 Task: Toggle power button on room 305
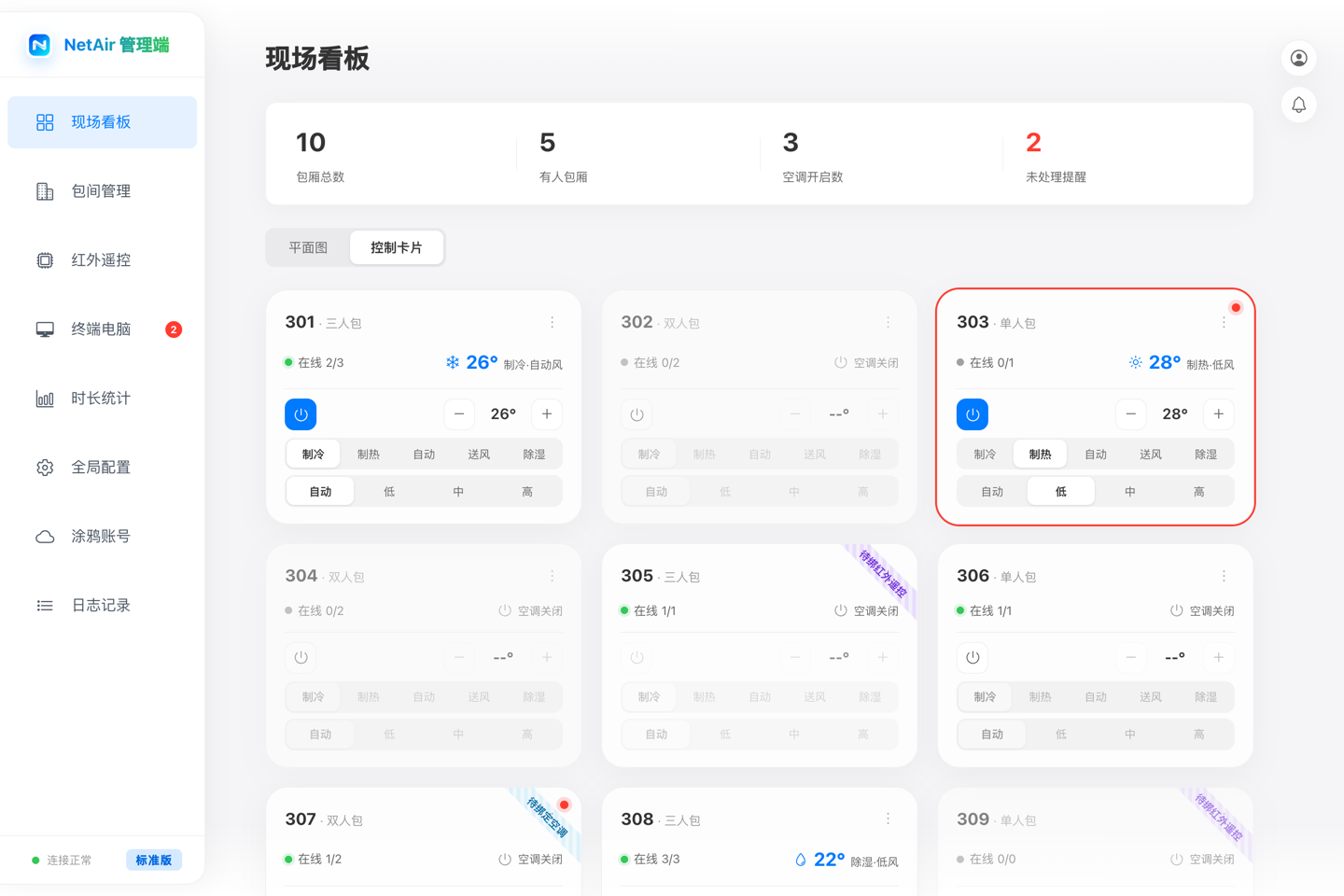[637, 657]
